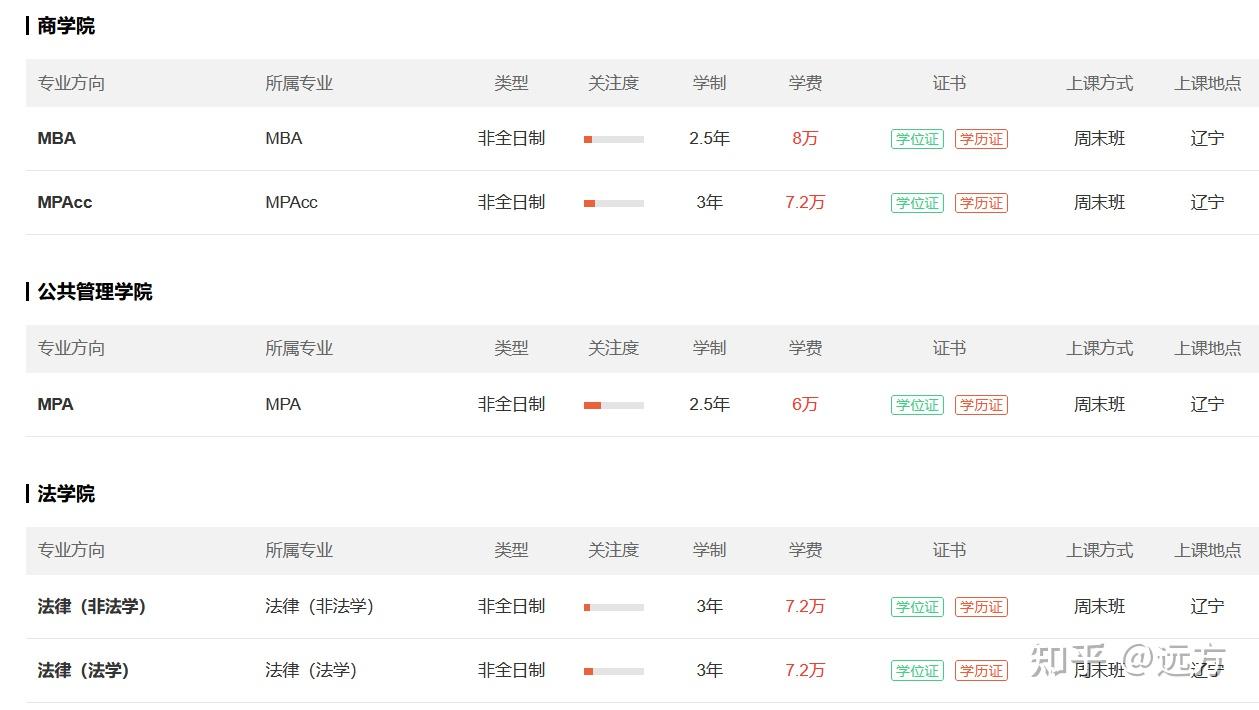This screenshot has width=1259, height=710.
Task: Click the 学位证 badge in MPAcc row
Action: 917,203
